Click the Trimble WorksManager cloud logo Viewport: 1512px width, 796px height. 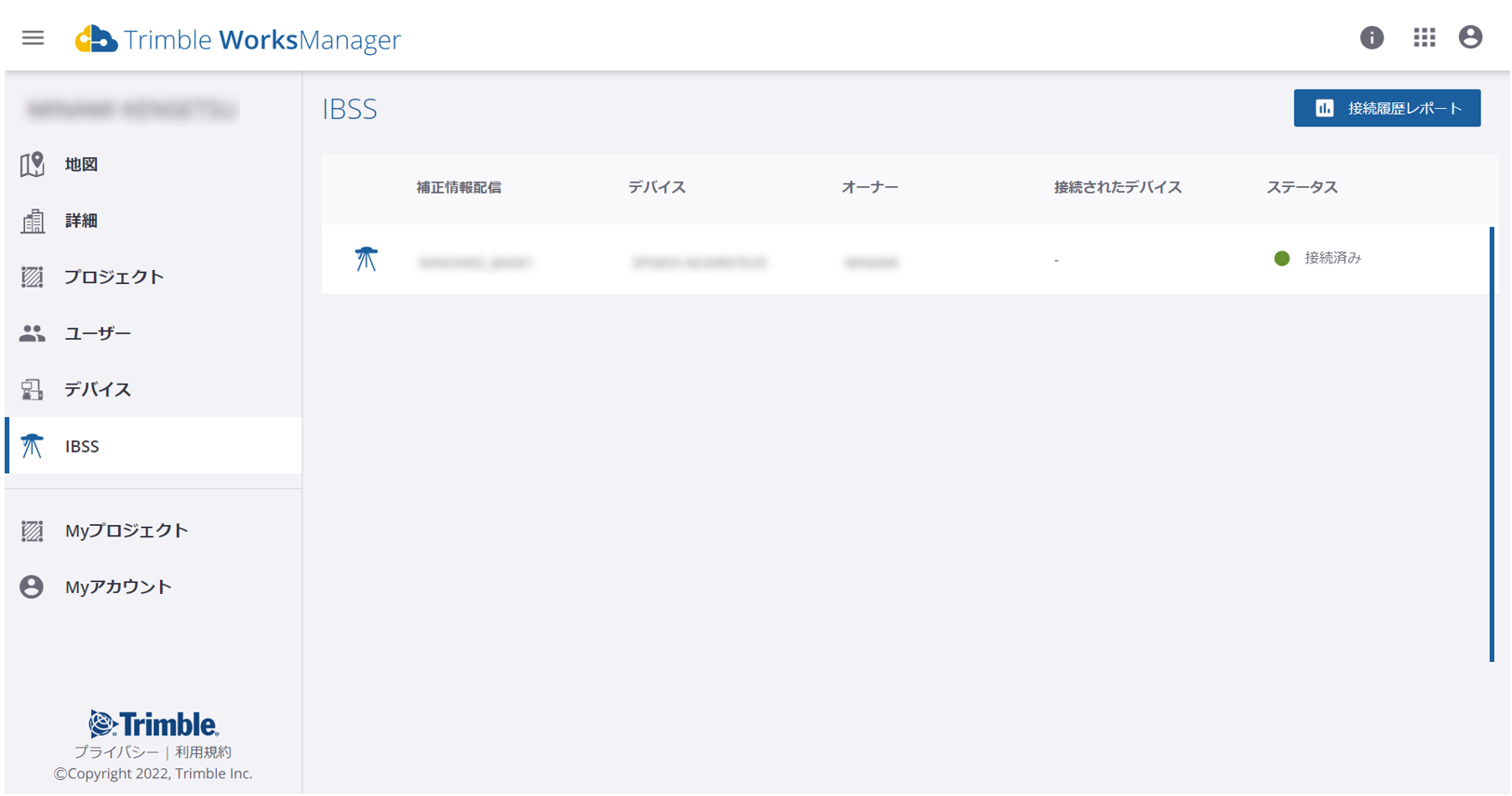[96, 39]
